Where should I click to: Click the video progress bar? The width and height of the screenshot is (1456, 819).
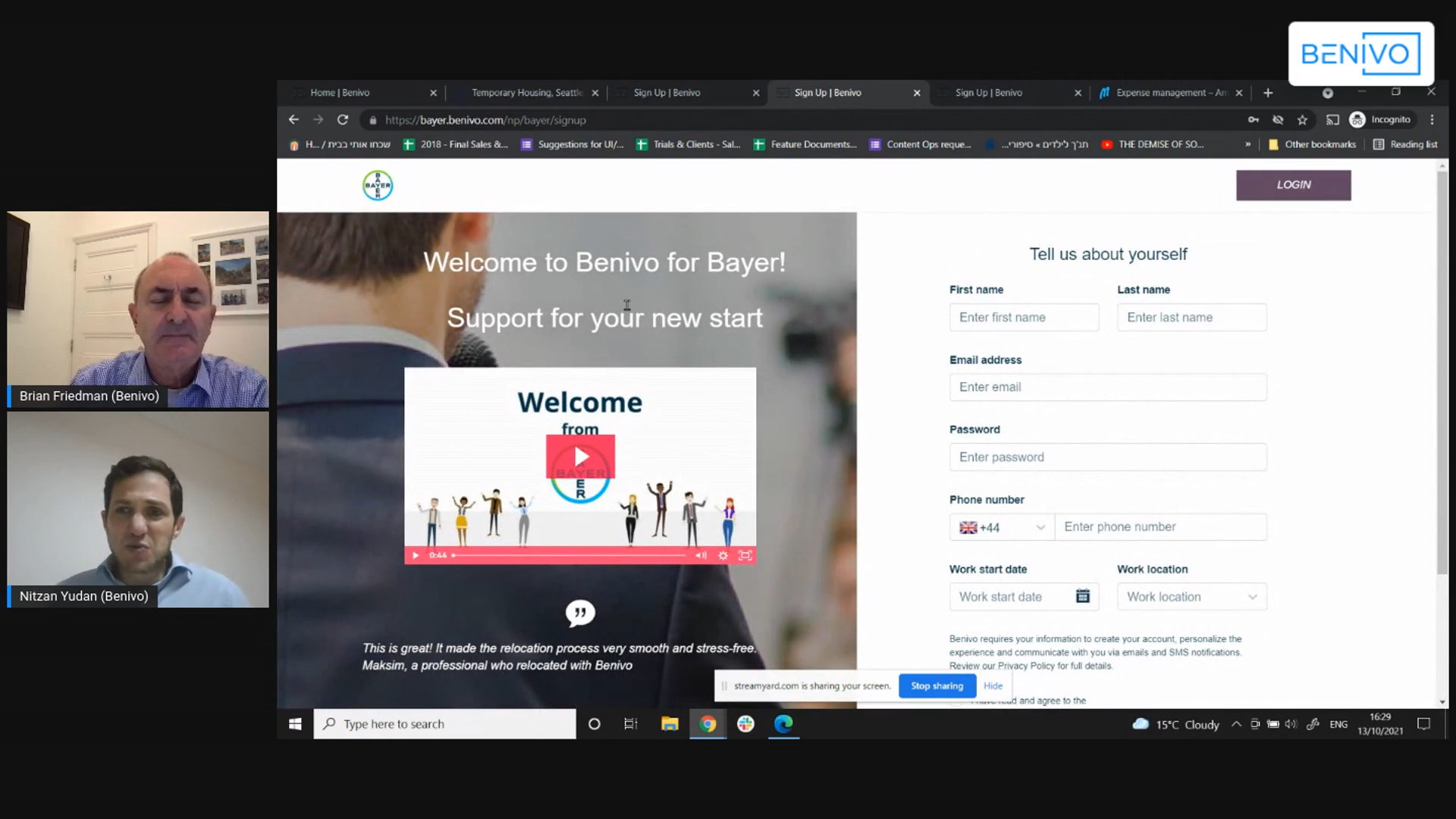[x=569, y=555]
